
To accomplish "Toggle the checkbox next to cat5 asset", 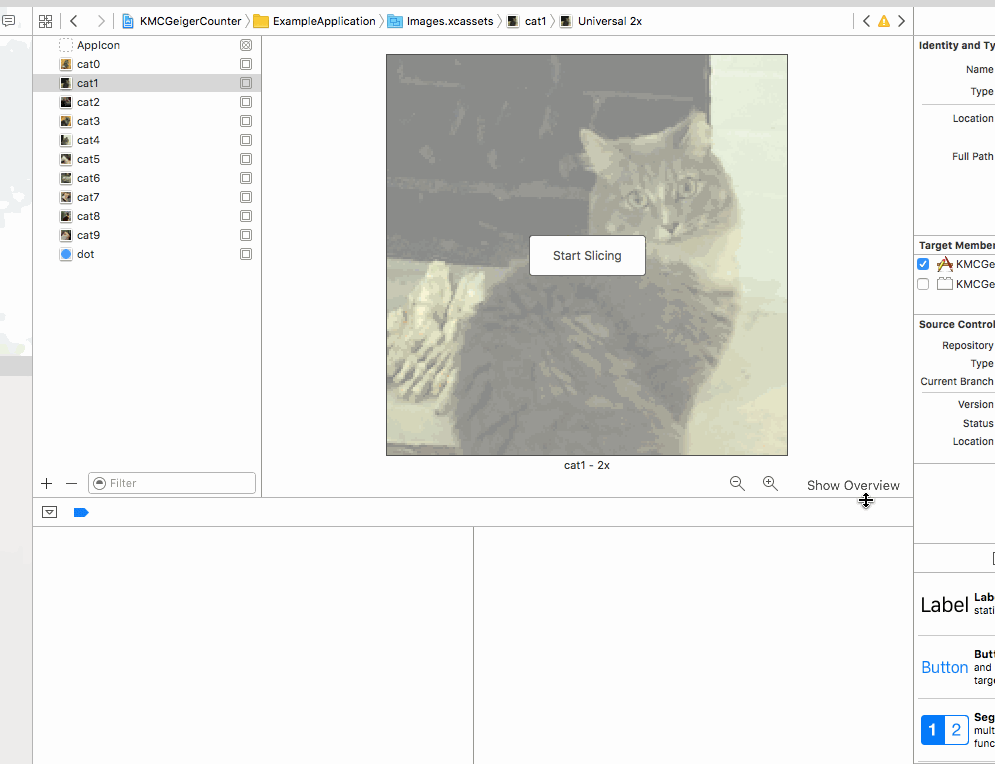I will [245, 159].
